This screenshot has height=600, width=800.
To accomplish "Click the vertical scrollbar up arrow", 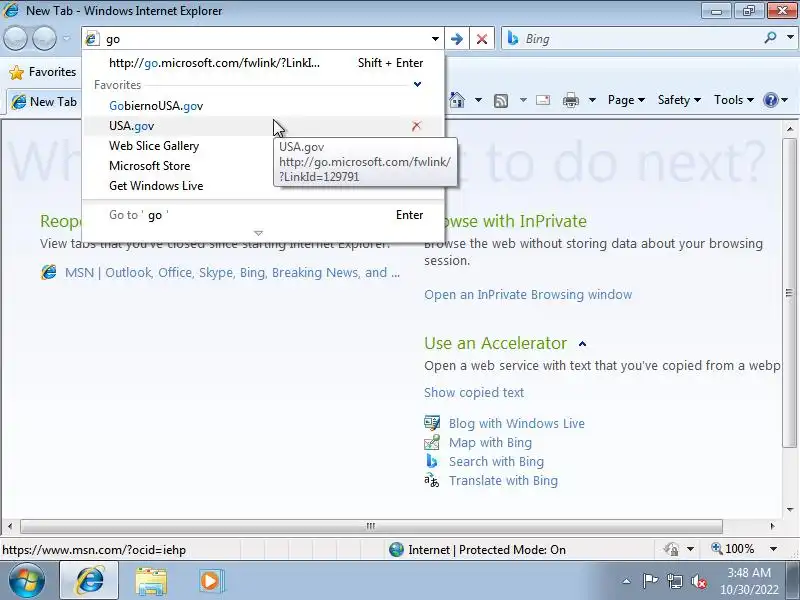I will pos(790,129).
